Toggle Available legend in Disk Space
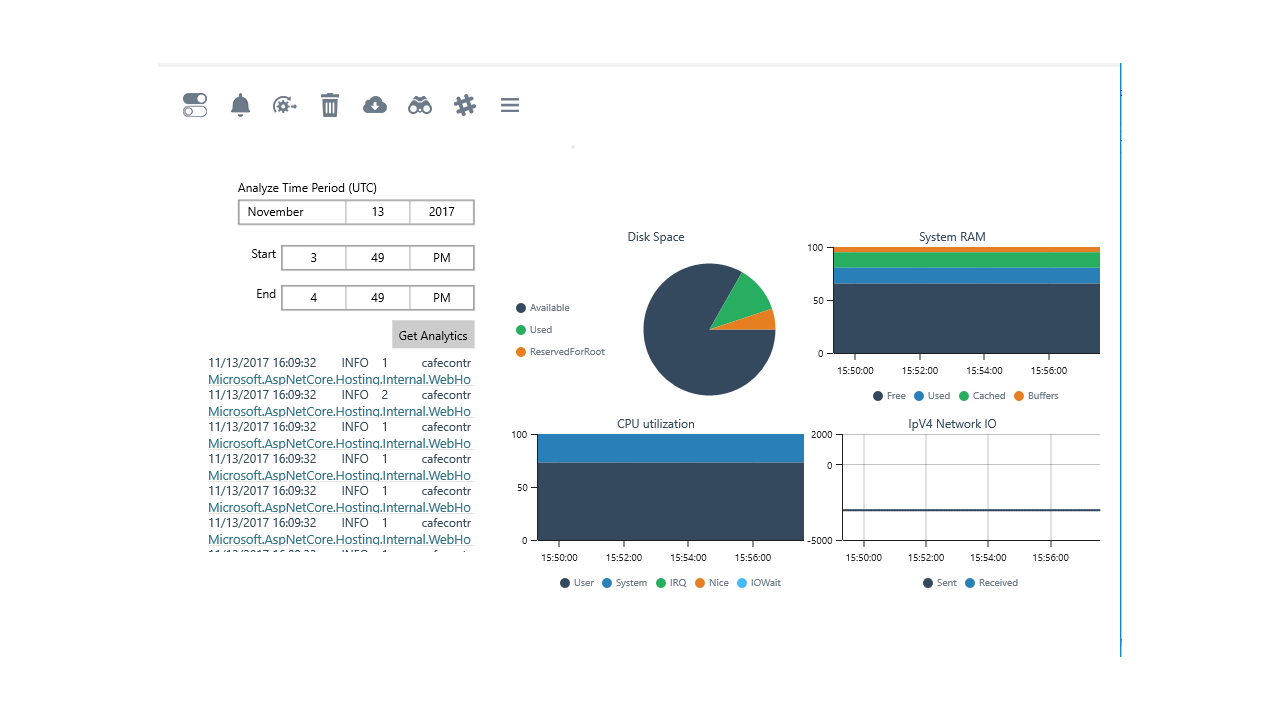Screen dimensions: 1280x720 [x=543, y=308]
